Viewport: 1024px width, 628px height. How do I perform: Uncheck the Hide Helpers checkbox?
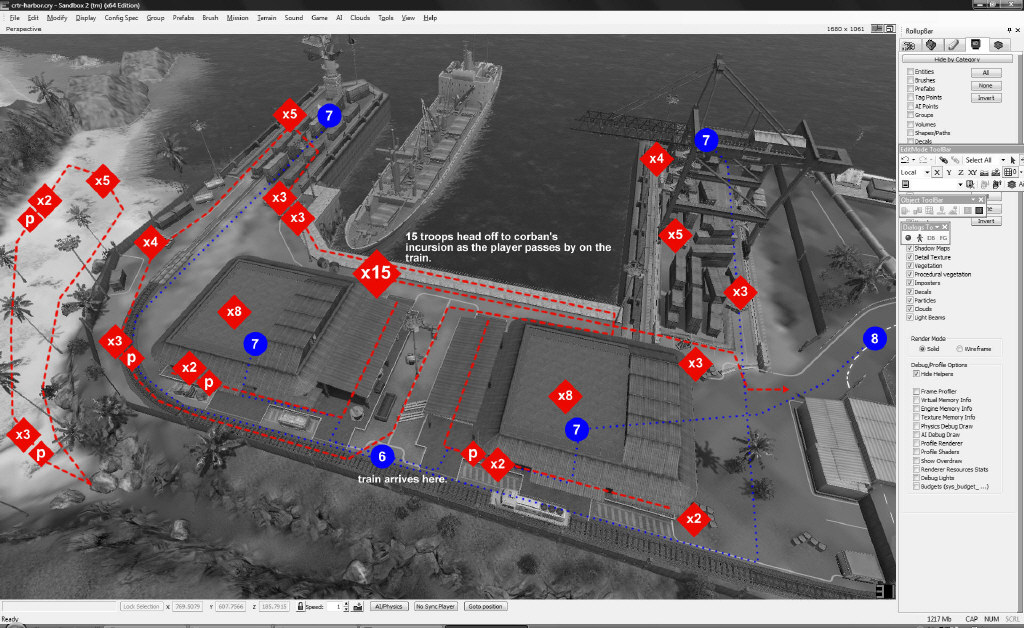(916, 374)
